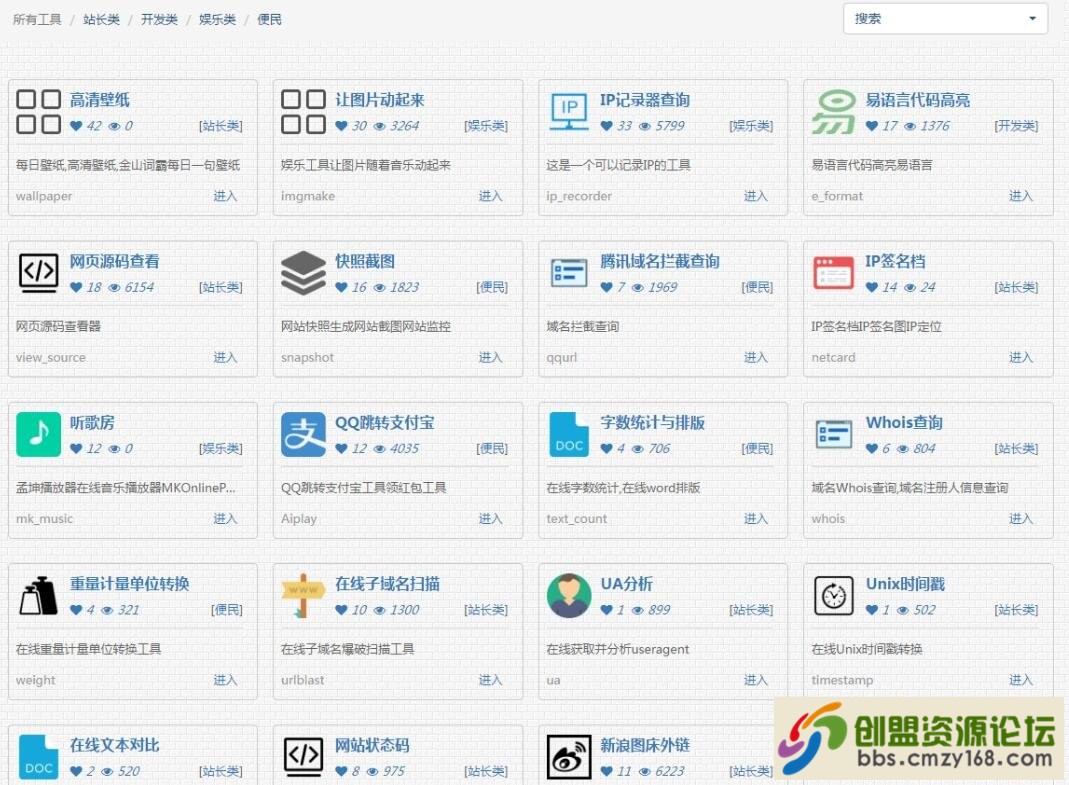This screenshot has height=785, width=1069.
Task: Click 进入 on the weight card
Action: (x=225, y=680)
